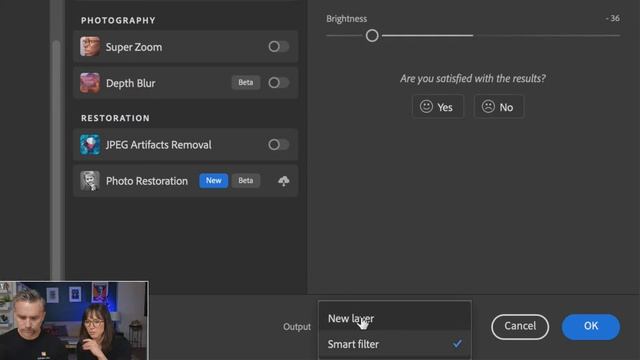The image size is (640, 360).
Task: Select the Photo Restoration filter label
Action: [147, 181]
